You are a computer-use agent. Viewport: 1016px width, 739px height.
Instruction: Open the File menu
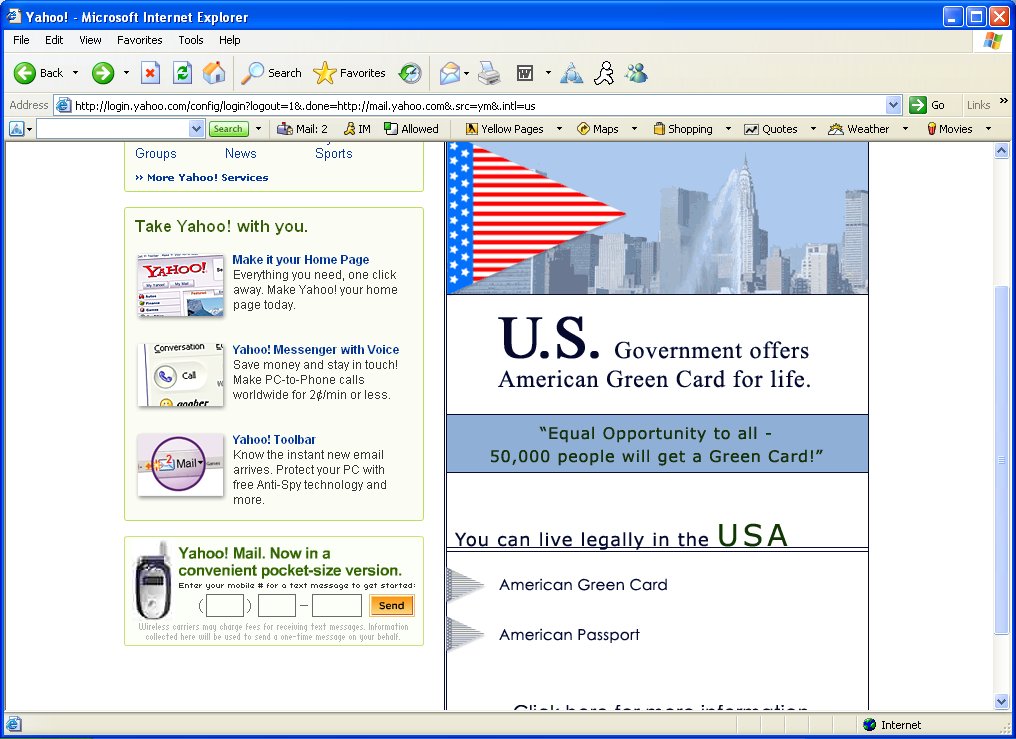click(21, 40)
